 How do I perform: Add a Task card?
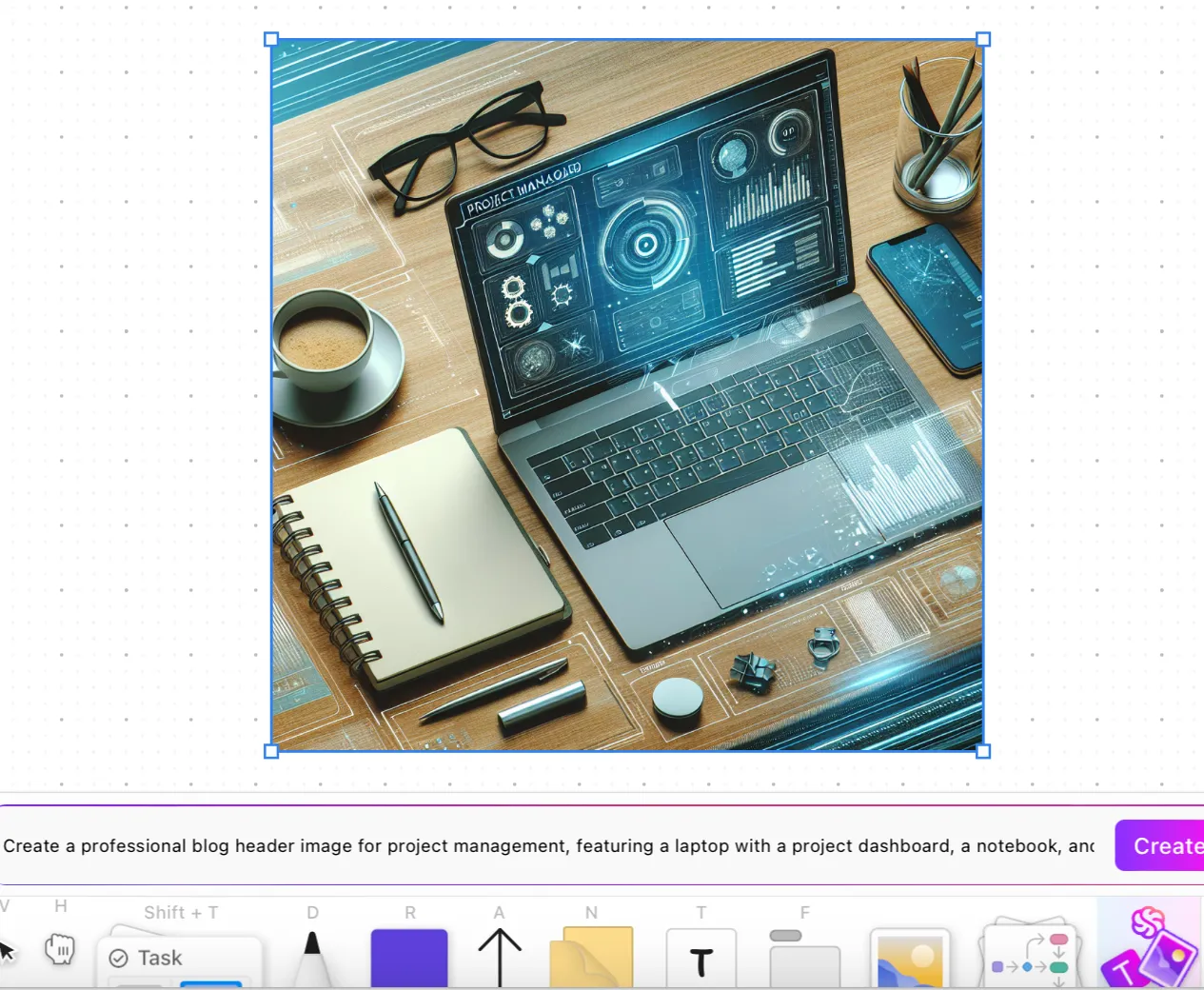[x=179, y=957]
